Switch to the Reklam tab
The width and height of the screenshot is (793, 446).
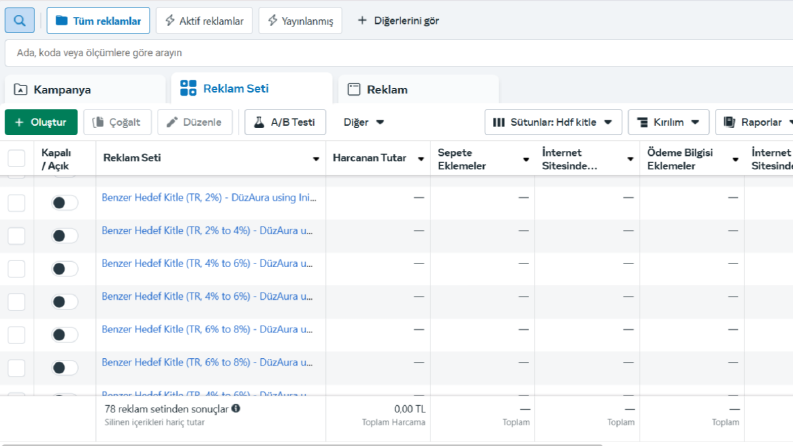click(419, 90)
